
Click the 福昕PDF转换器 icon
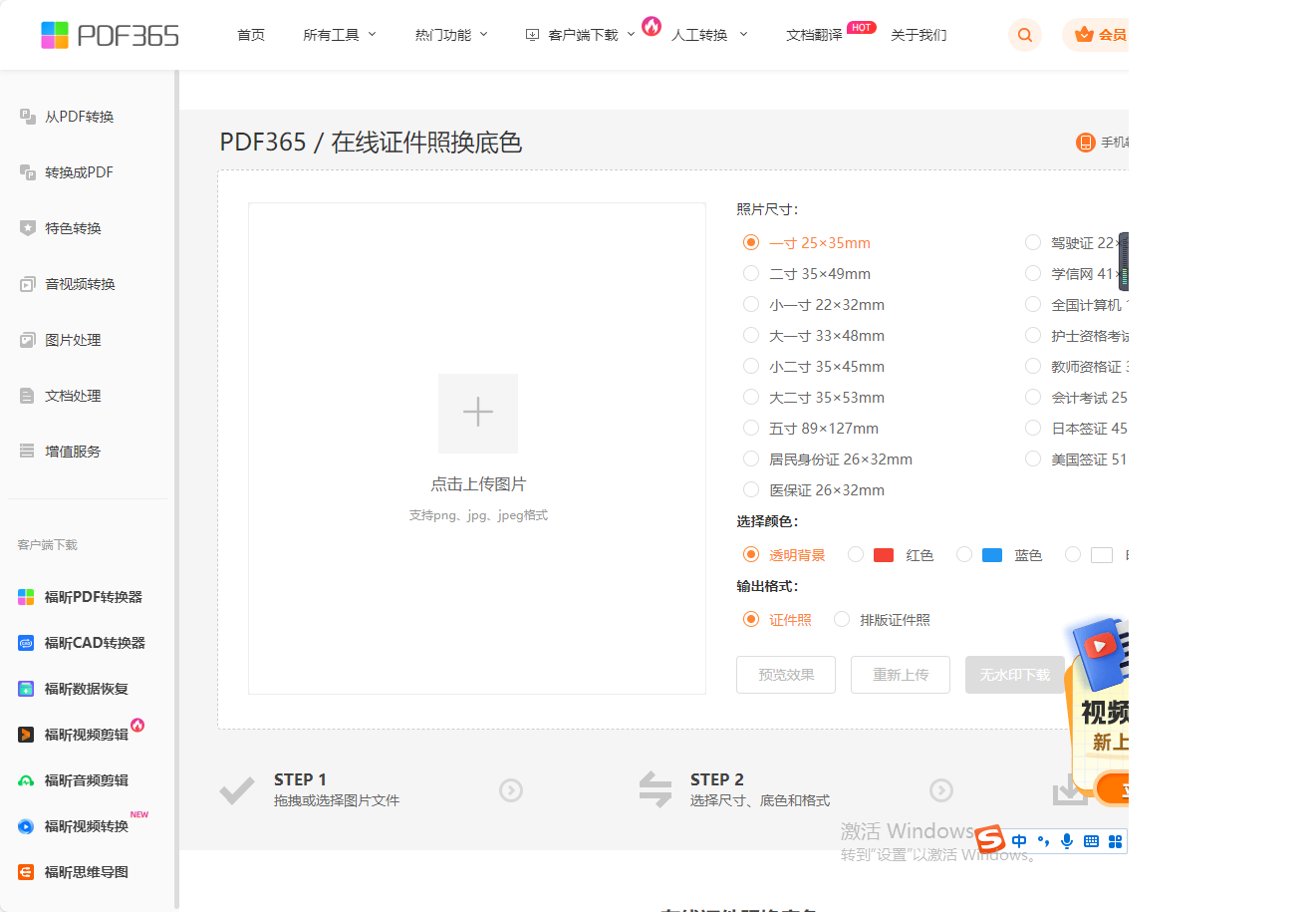pos(26,597)
